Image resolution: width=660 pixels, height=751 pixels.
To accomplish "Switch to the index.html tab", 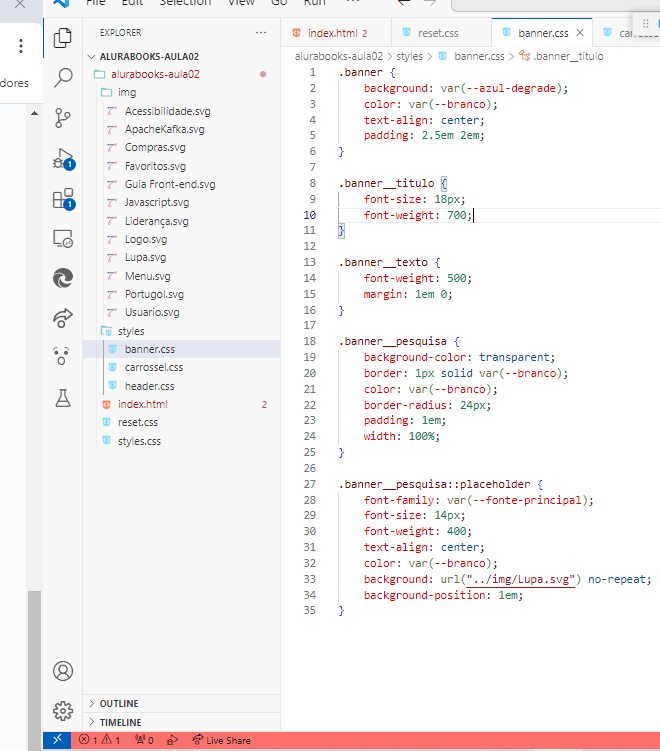I will [336, 33].
